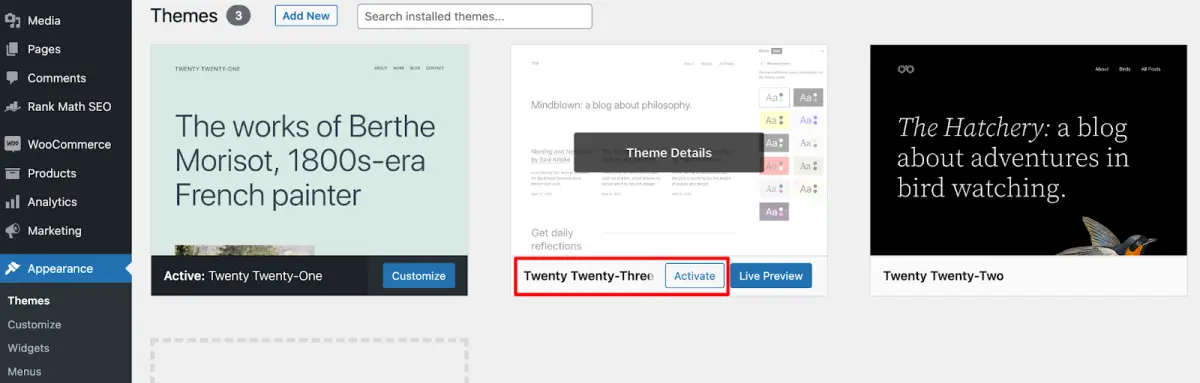Focus the Search installed themes field
1200x383 pixels.
tap(475, 16)
